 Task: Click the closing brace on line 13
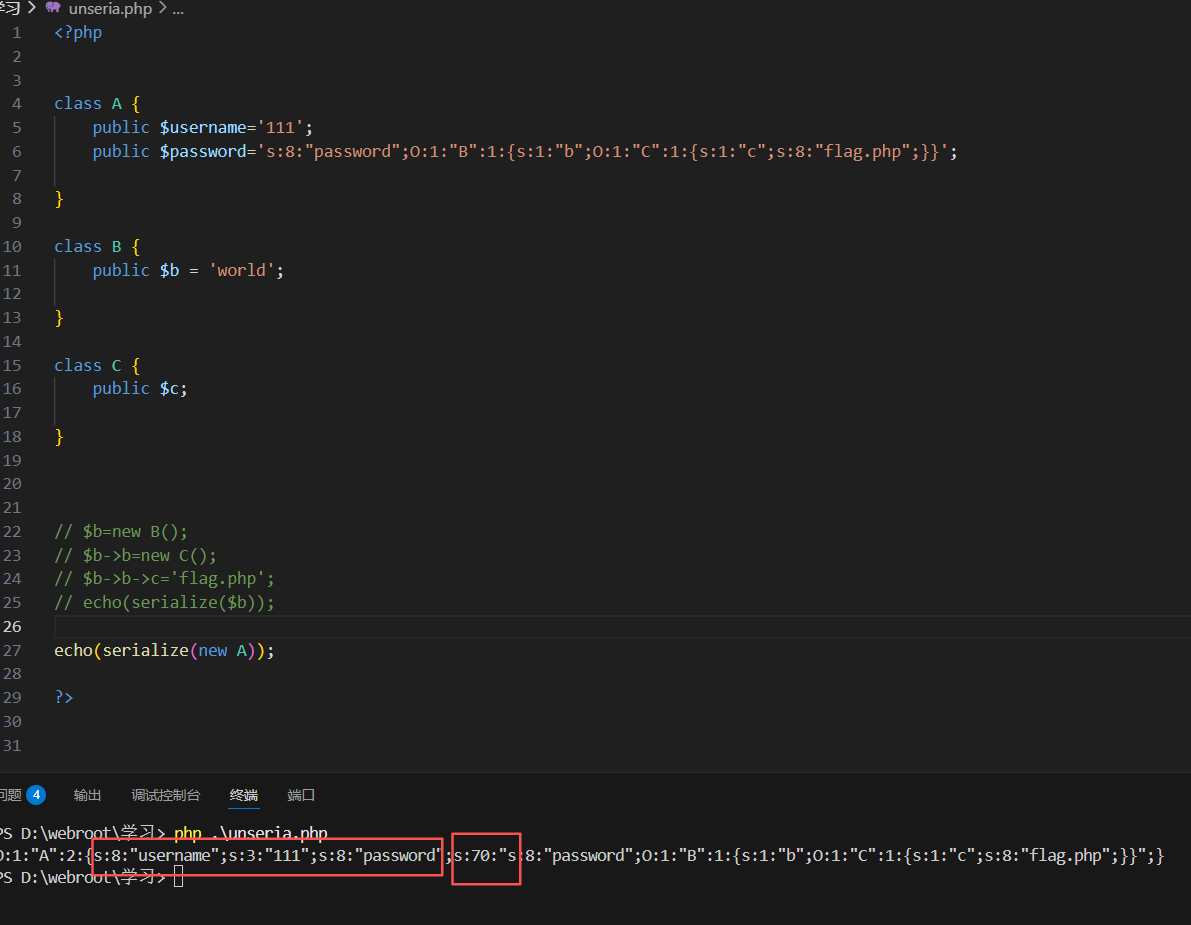point(59,318)
